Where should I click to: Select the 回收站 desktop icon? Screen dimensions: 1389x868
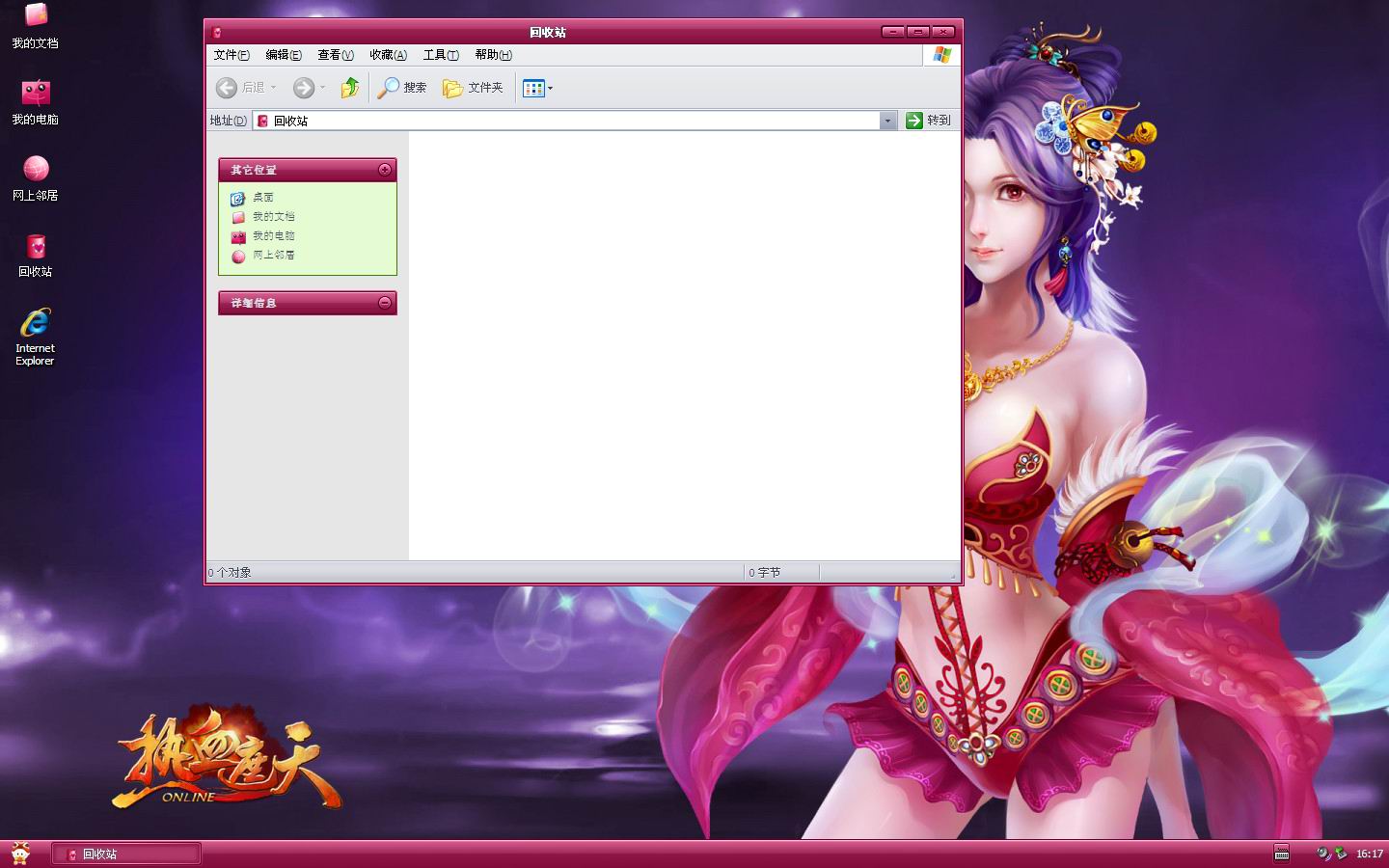click(x=36, y=256)
